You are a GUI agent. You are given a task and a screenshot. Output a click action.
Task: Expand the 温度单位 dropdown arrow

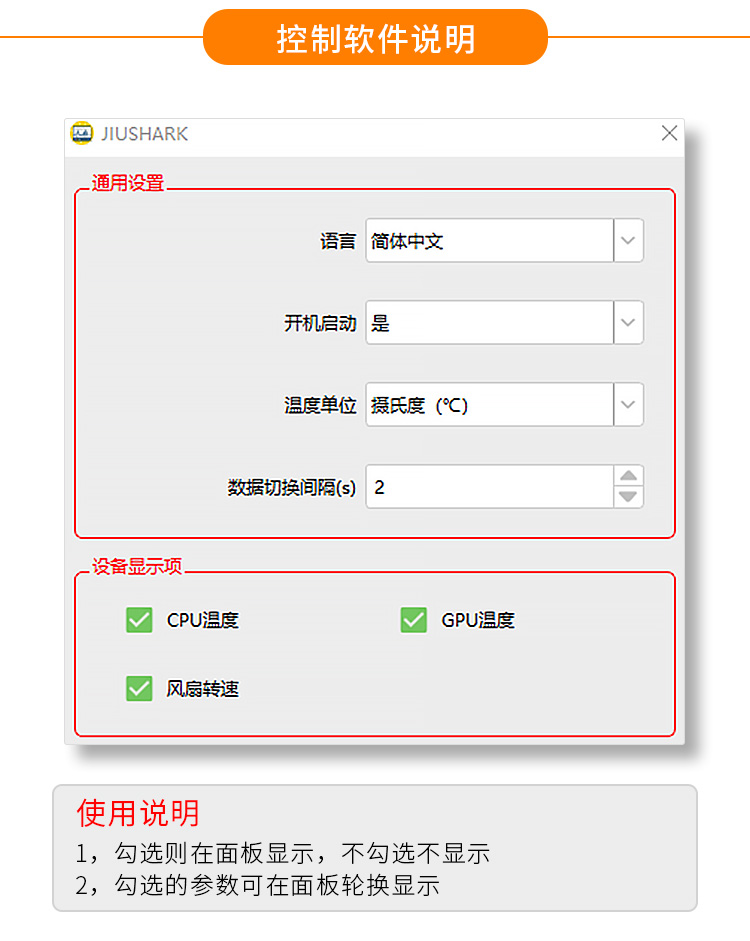coord(628,404)
